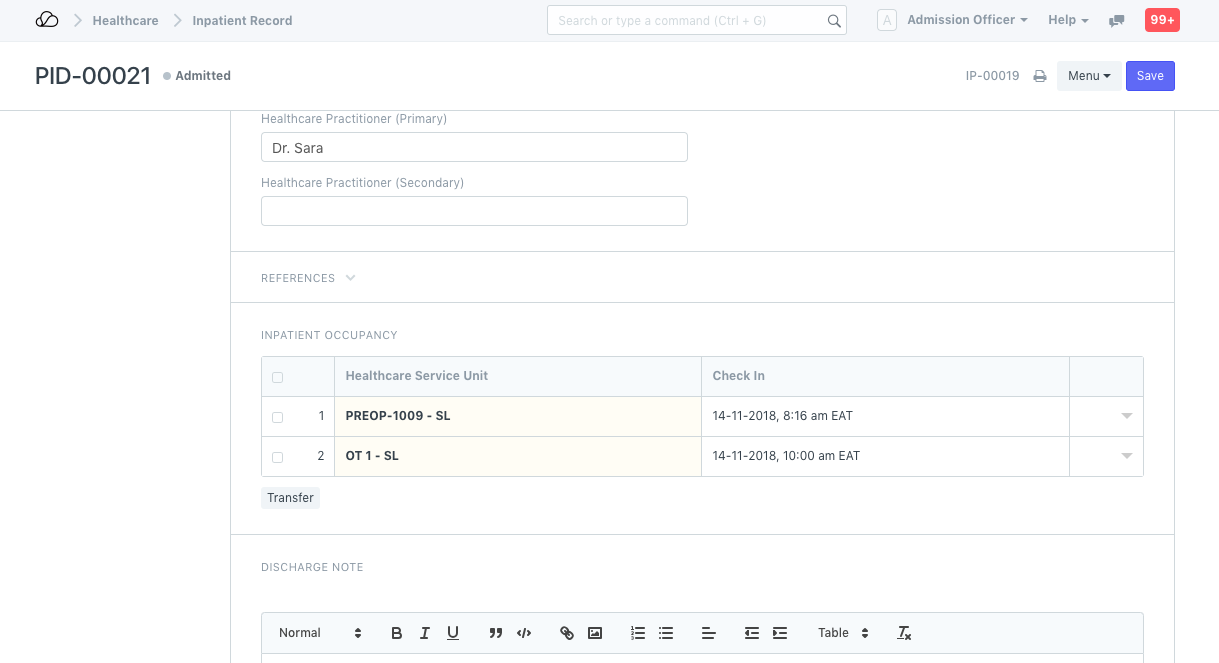Apply italic formatting in the editor toolbar
This screenshot has height=663, width=1219.
pyautogui.click(x=424, y=632)
